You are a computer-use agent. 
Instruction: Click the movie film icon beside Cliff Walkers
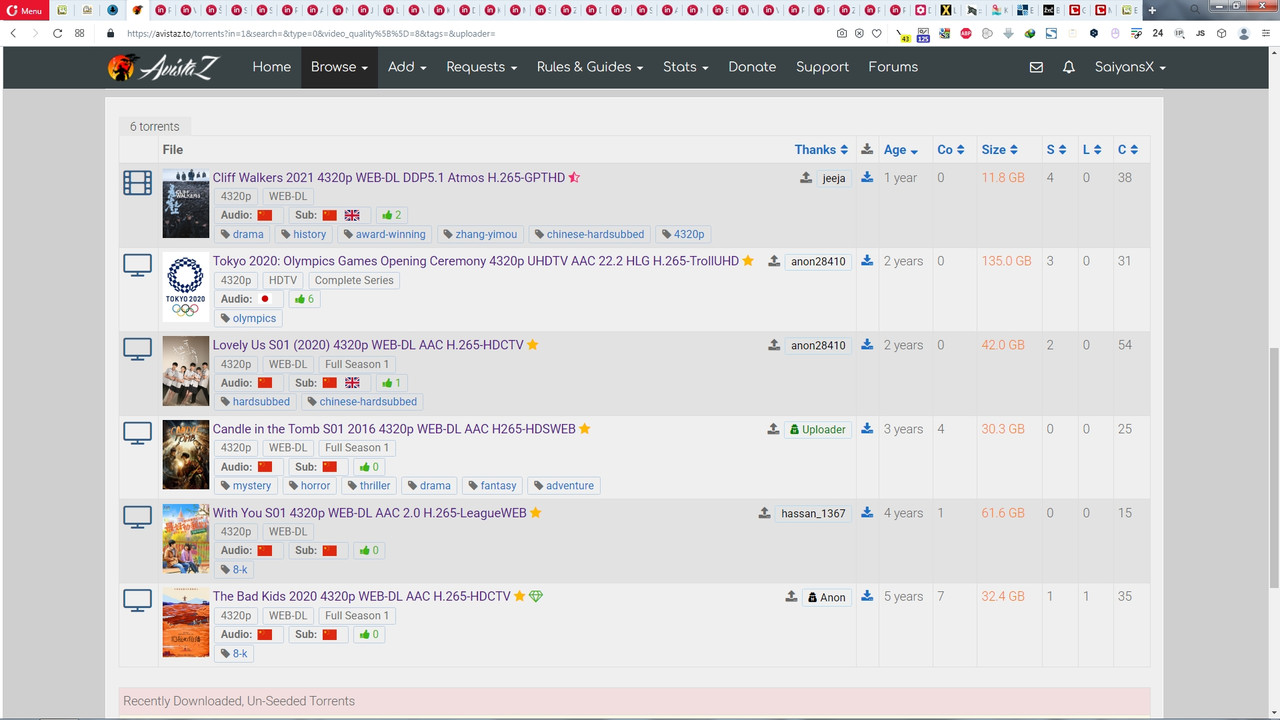(x=138, y=182)
